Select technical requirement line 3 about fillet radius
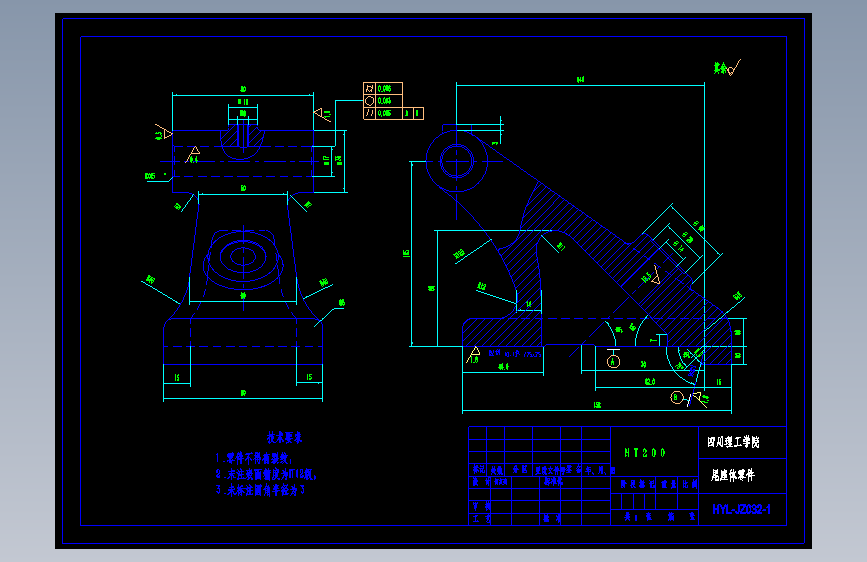867x562 pixels. tap(260, 490)
